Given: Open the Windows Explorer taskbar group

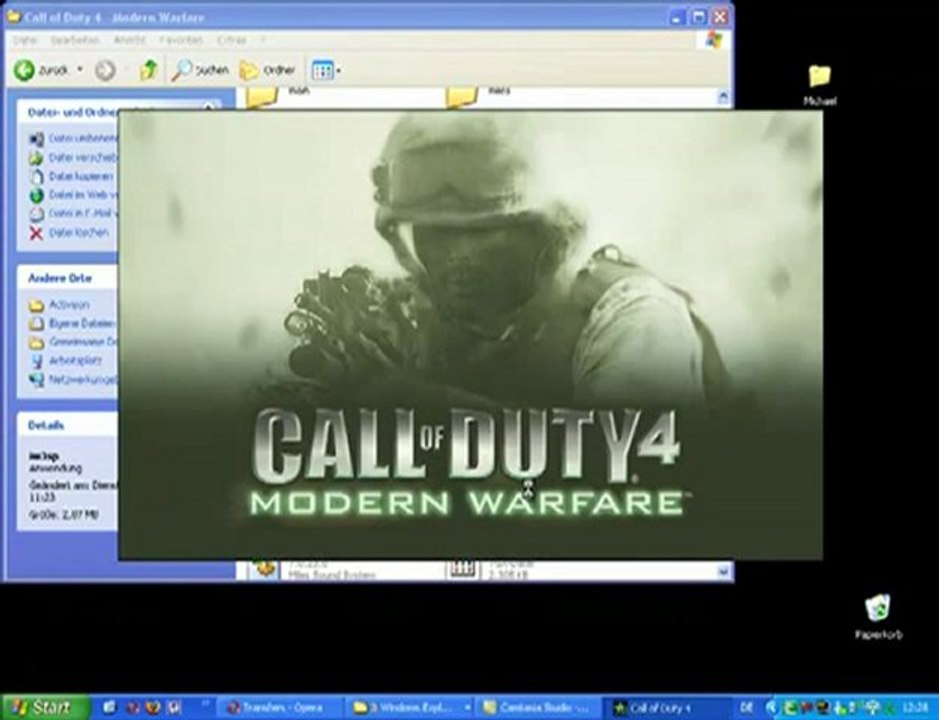Looking at the screenshot, I should coord(411,708).
